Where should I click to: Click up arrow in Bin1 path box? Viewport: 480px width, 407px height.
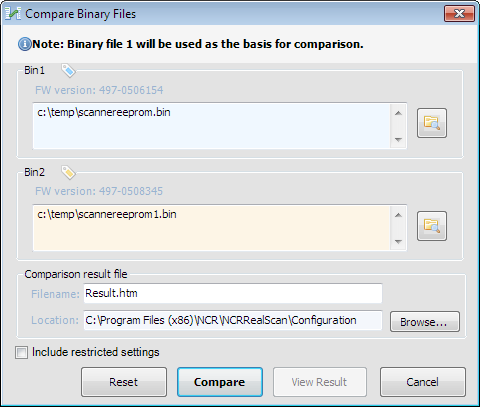(x=398, y=113)
